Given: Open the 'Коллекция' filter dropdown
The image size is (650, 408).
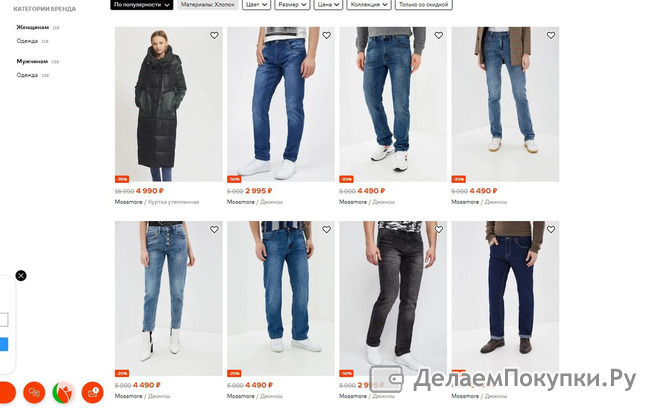Looking at the screenshot, I should (369, 5).
